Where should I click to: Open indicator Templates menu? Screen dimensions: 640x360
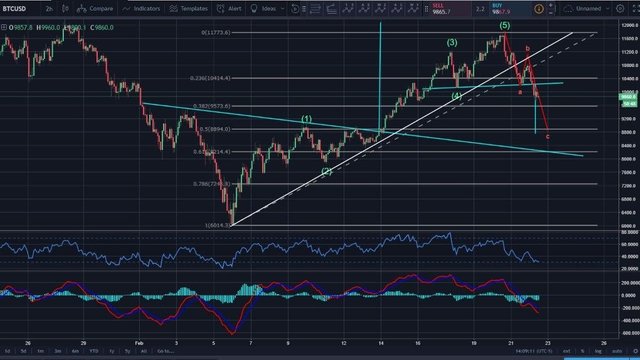pyautogui.click(x=189, y=9)
